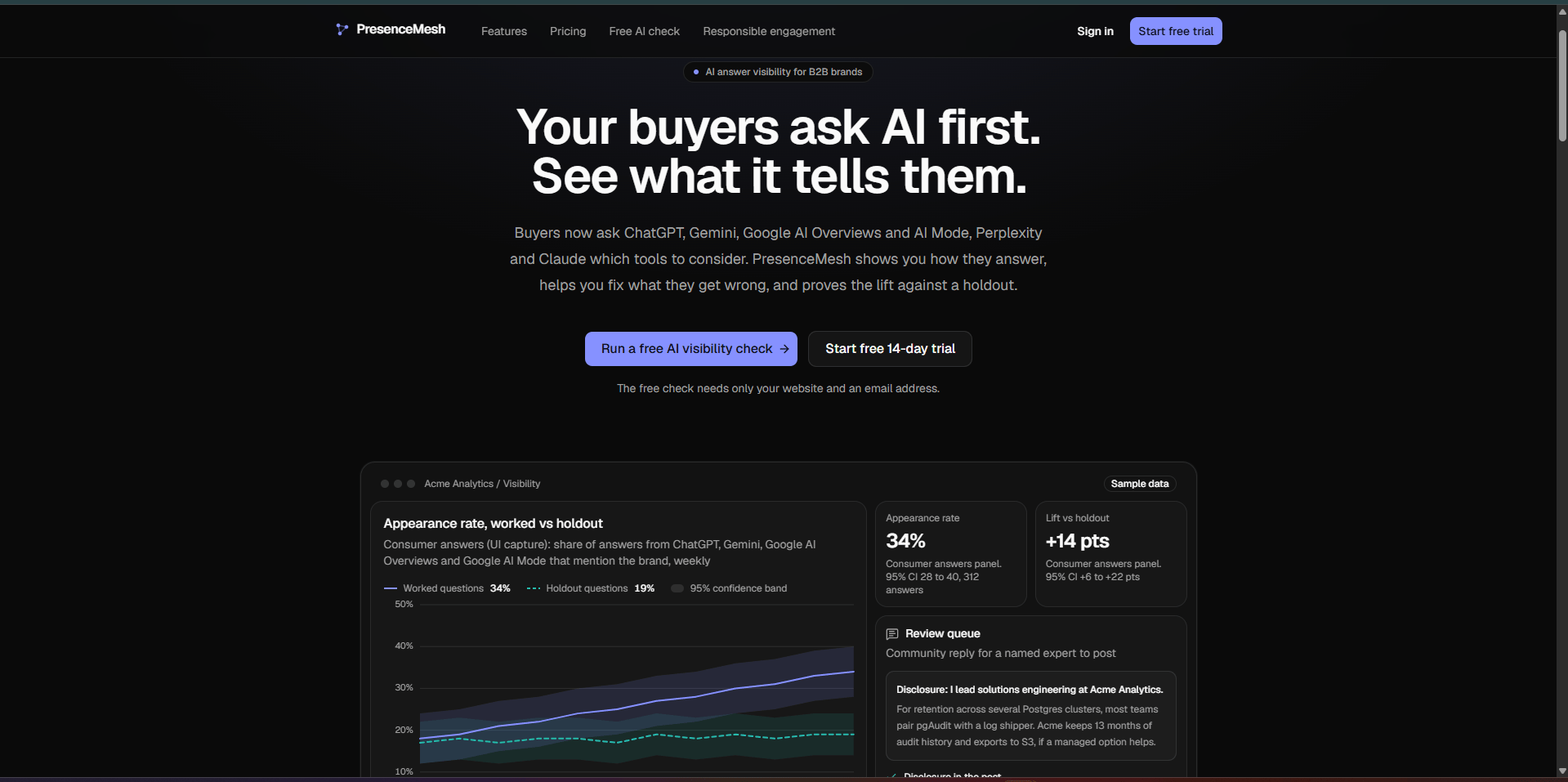Click the Lift vs holdout +14 pts value
1568x782 pixels.
pos(1077,541)
